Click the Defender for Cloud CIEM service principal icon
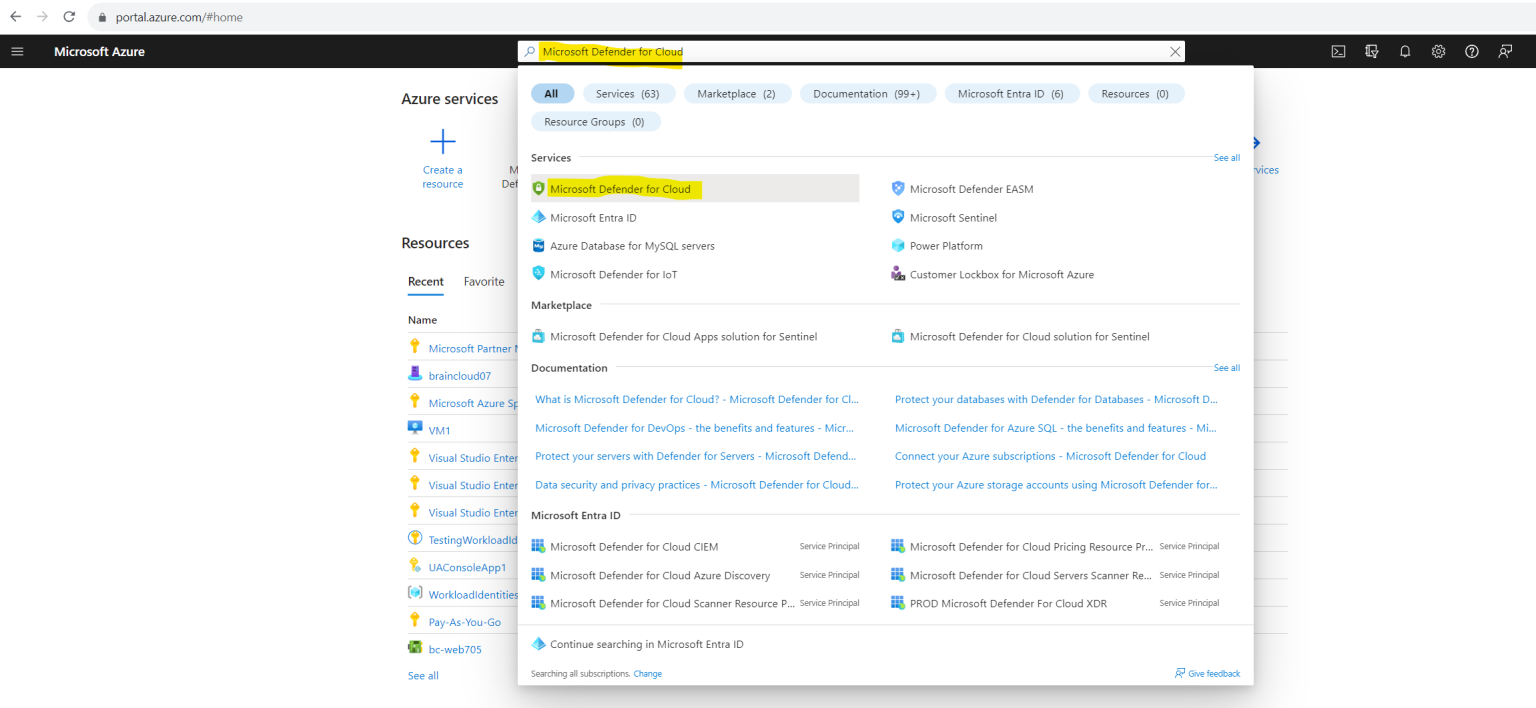This screenshot has height=708, width=1536. tap(539, 546)
